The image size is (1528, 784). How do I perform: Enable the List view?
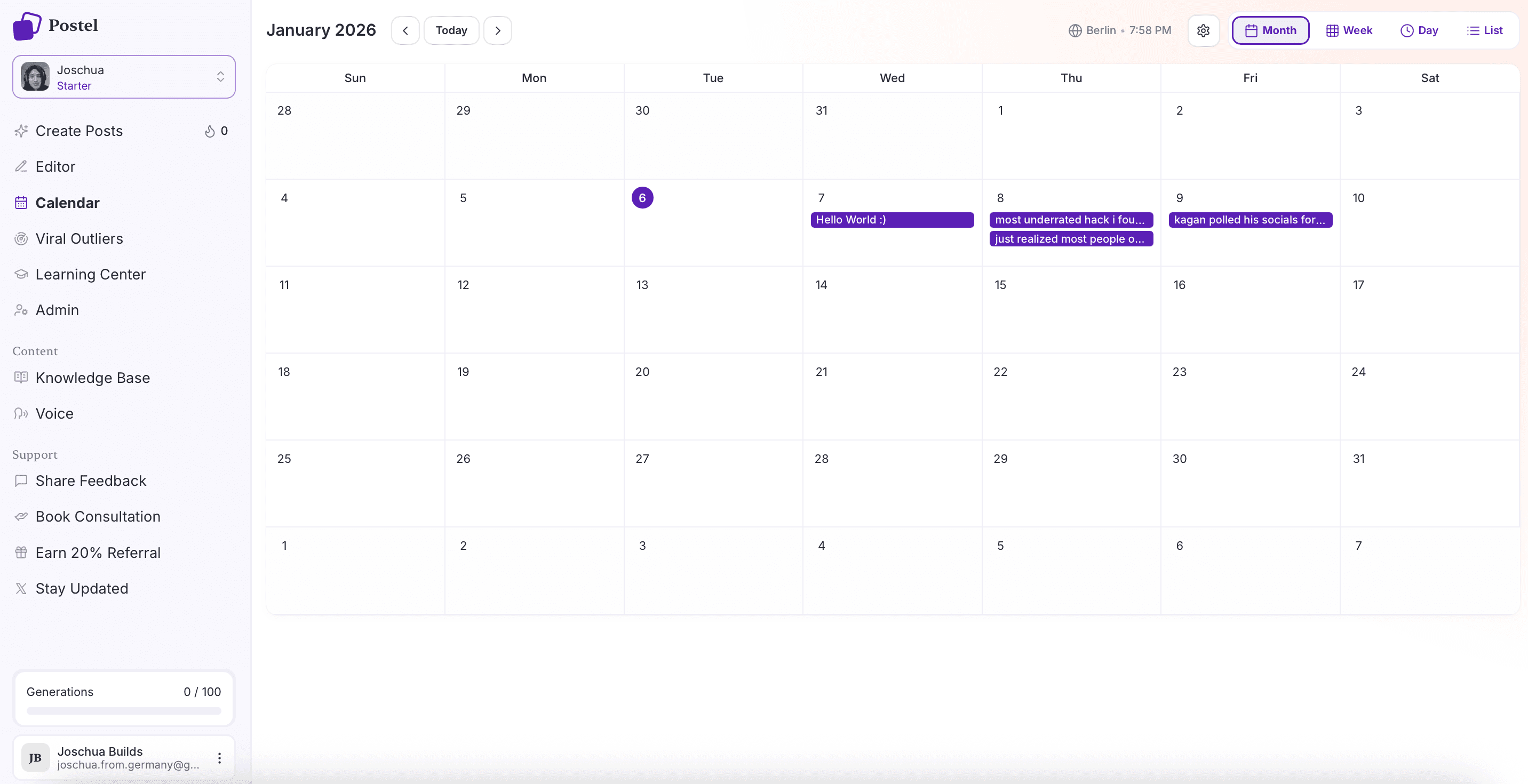pyautogui.click(x=1485, y=30)
